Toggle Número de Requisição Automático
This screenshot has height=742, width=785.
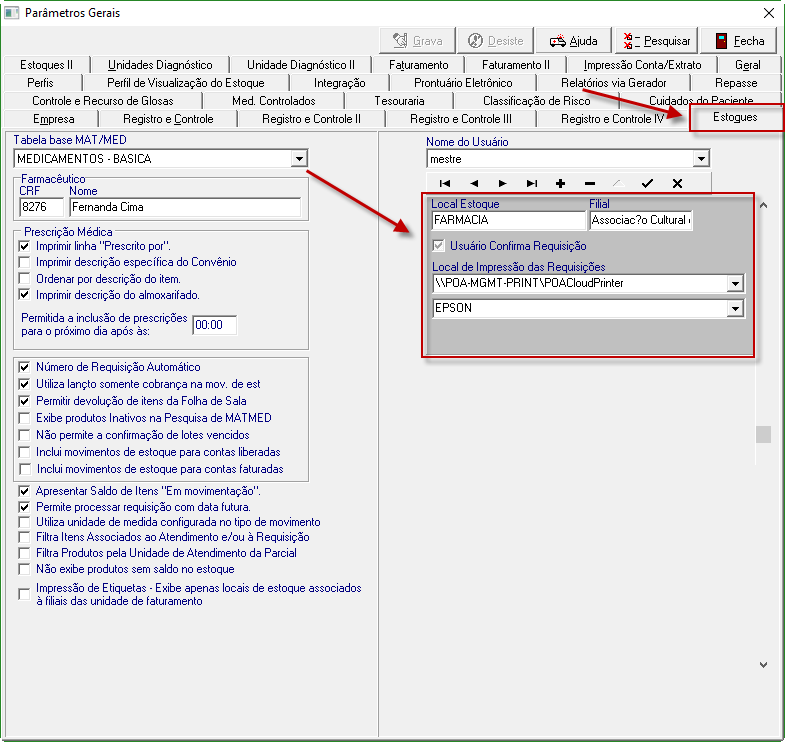coord(24,367)
